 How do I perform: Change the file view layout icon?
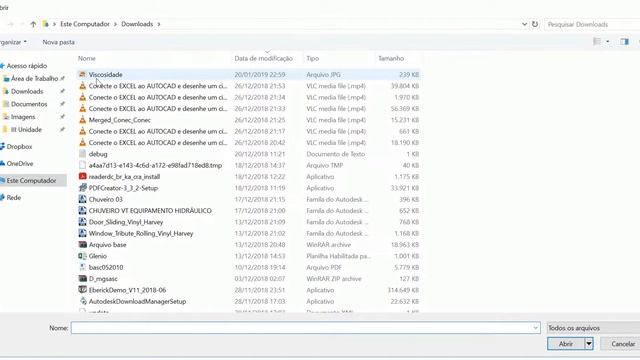coord(597,42)
